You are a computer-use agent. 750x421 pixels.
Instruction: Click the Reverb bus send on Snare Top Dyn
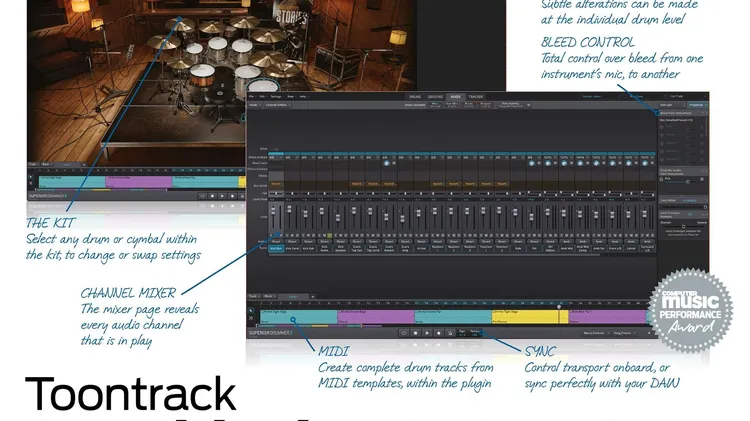357,184
